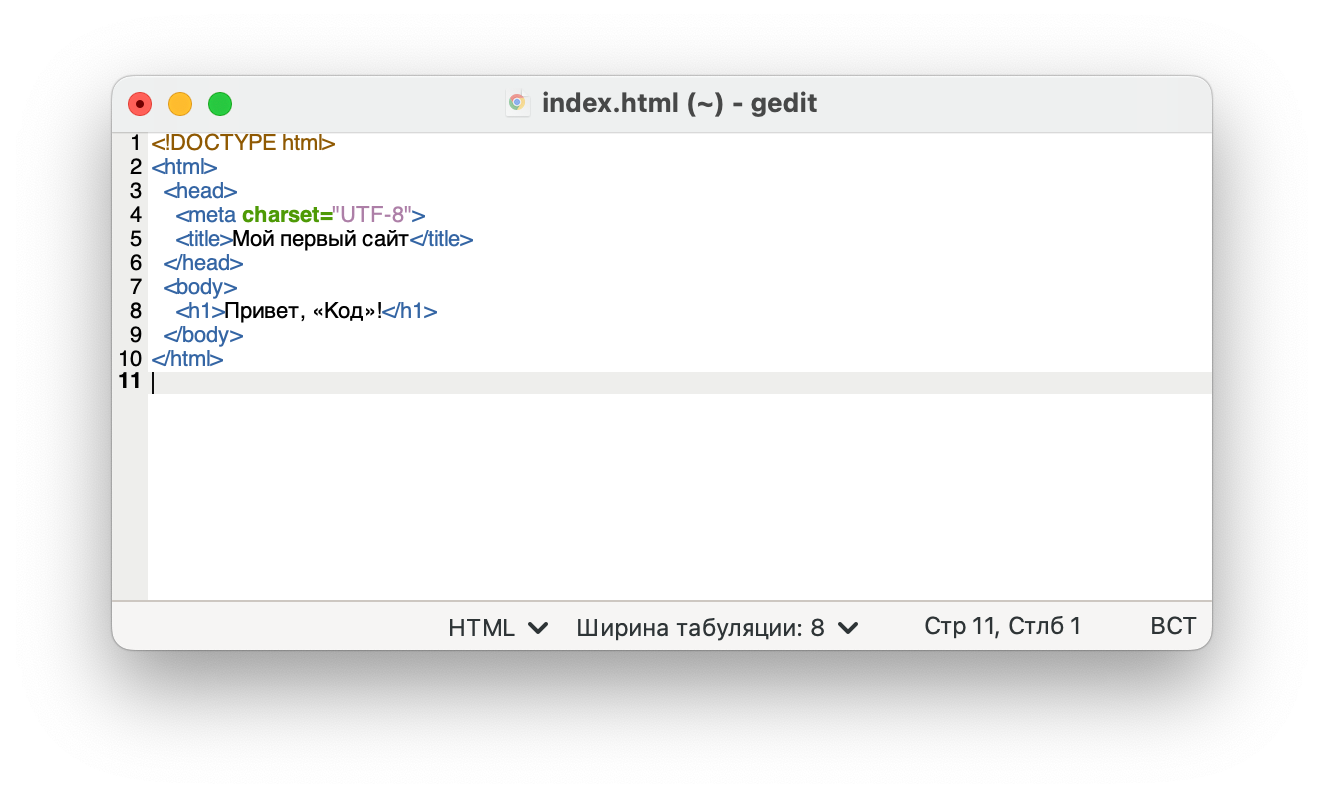The height and width of the screenshot is (798, 1324).
Task: Click the chevron next to HTML
Action: tap(538, 628)
